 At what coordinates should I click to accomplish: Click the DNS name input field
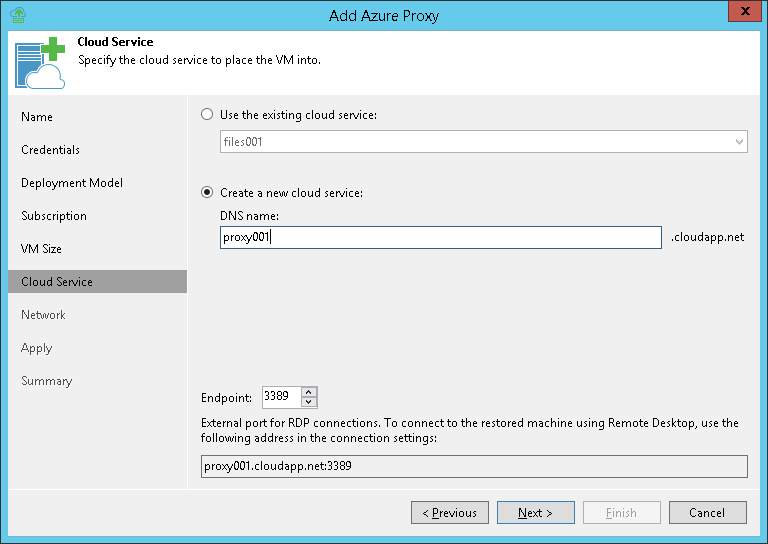(x=441, y=237)
